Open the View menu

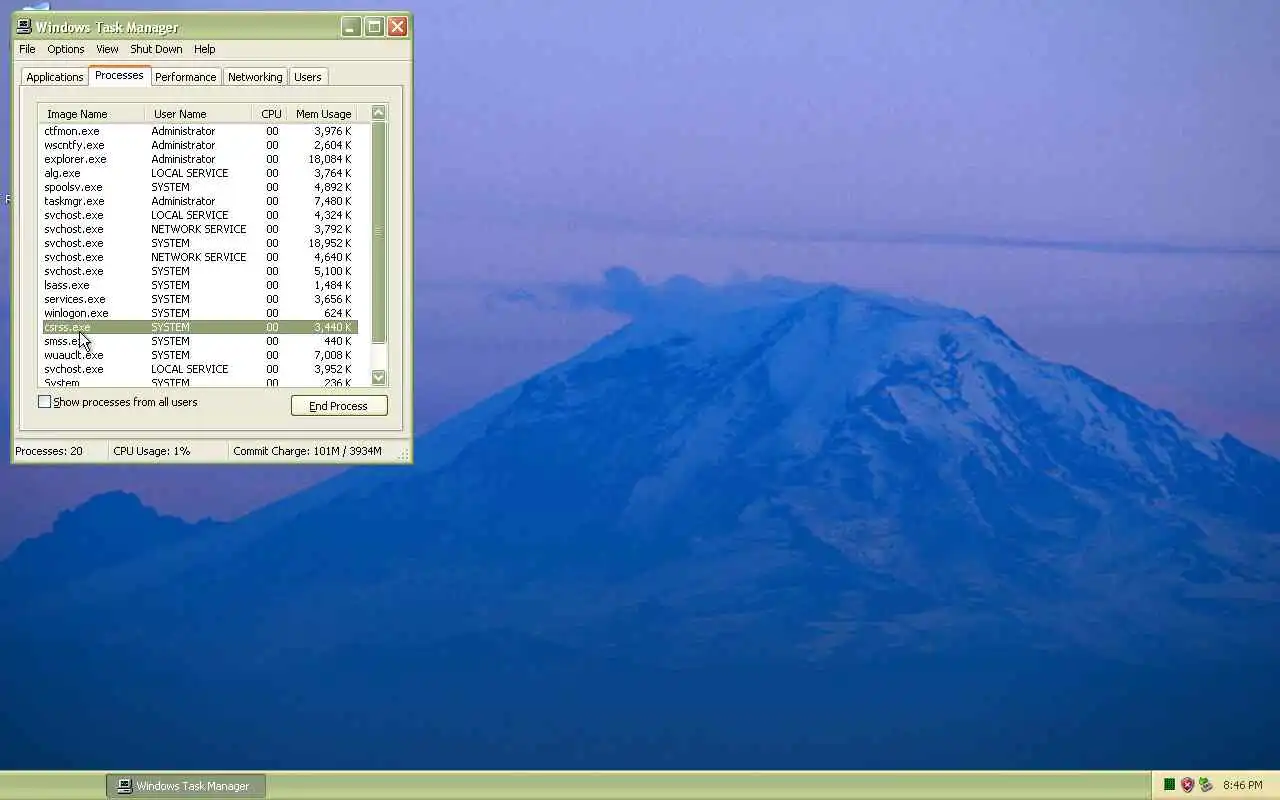[x=107, y=49]
